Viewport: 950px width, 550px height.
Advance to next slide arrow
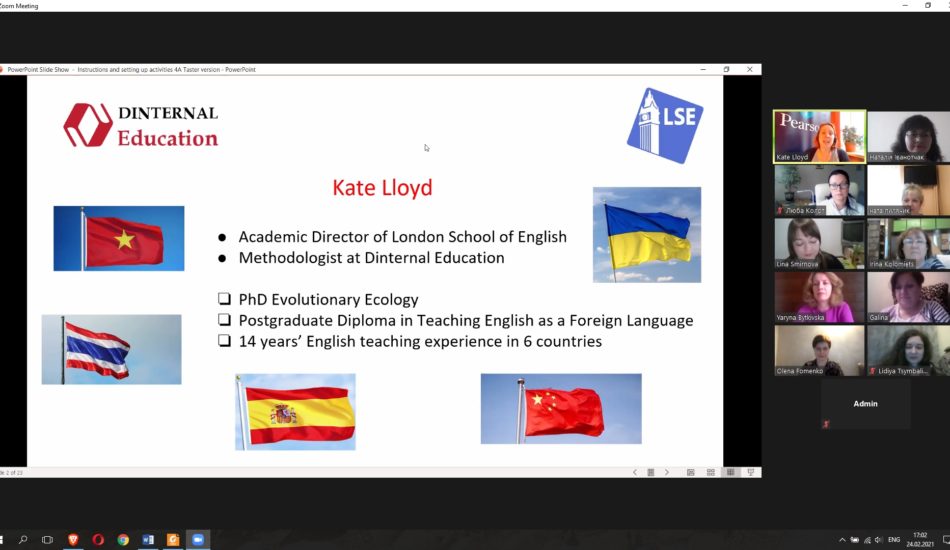[667, 472]
